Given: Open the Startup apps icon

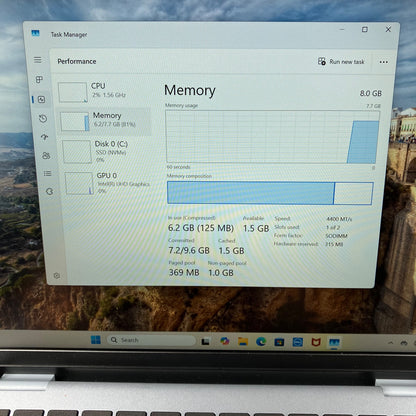Looking at the screenshot, I should pyautogui.click(x=45, y=137).
